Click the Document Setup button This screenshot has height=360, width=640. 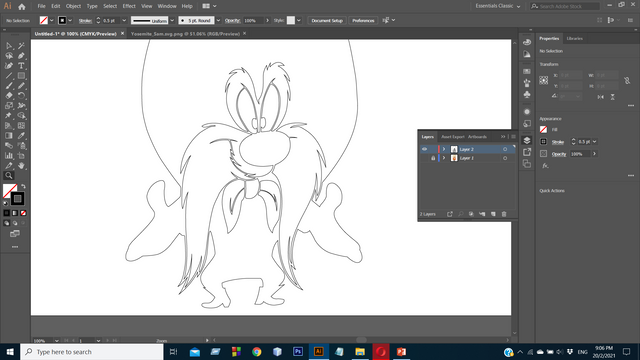point(327,20)
